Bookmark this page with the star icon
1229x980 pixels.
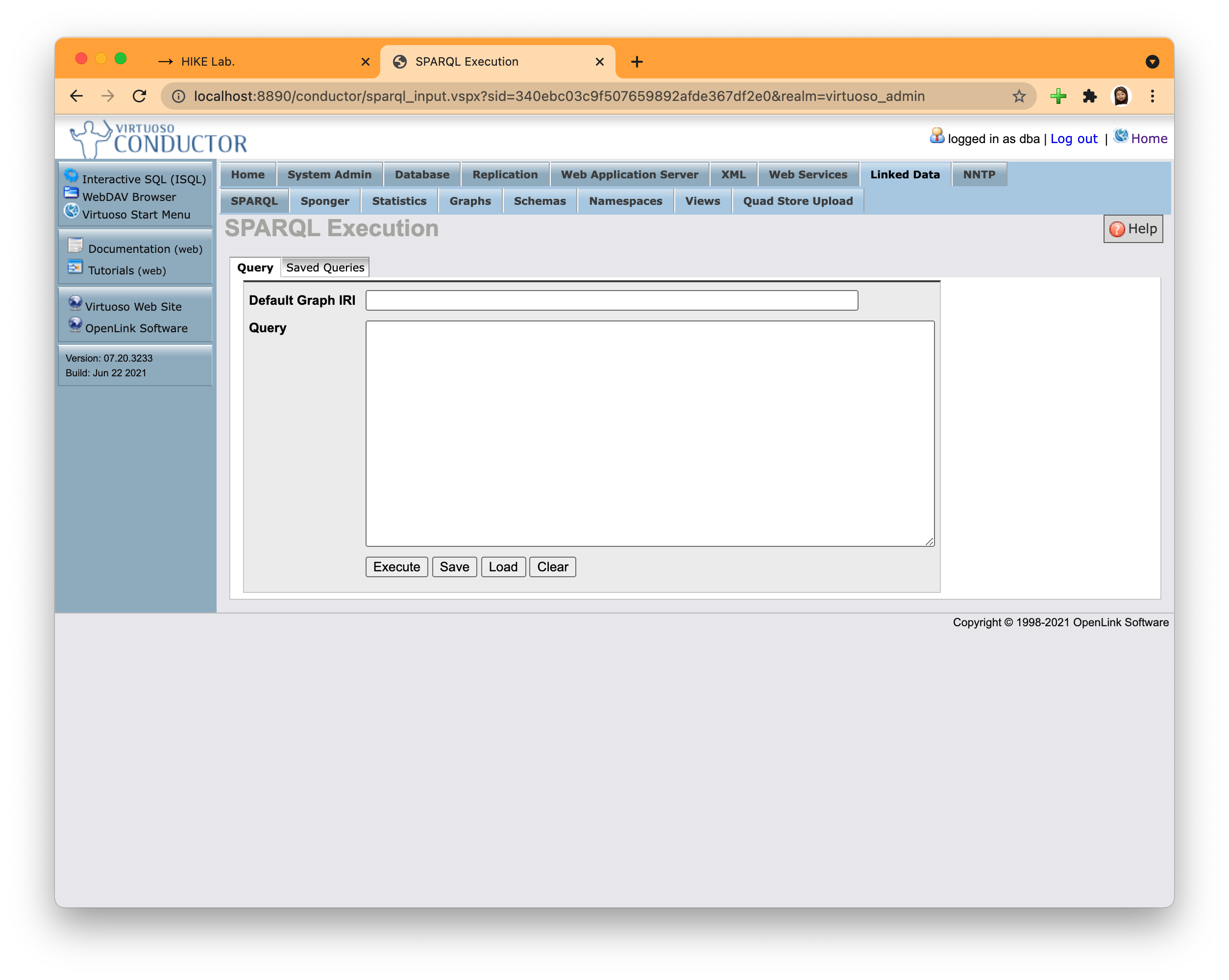tap(1019, 96)
